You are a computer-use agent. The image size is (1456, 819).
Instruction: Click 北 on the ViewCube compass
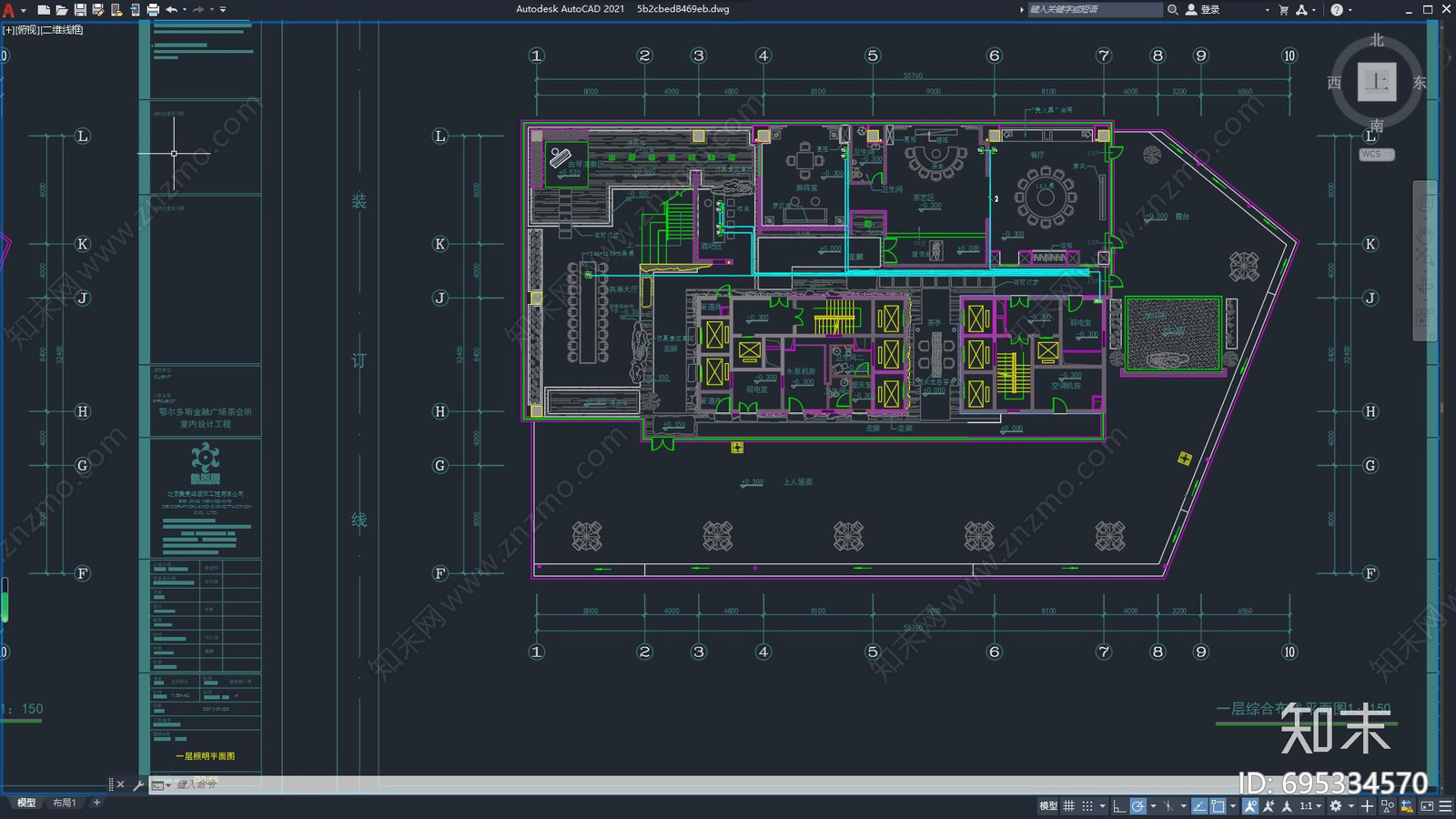[x=1377, y=40]
